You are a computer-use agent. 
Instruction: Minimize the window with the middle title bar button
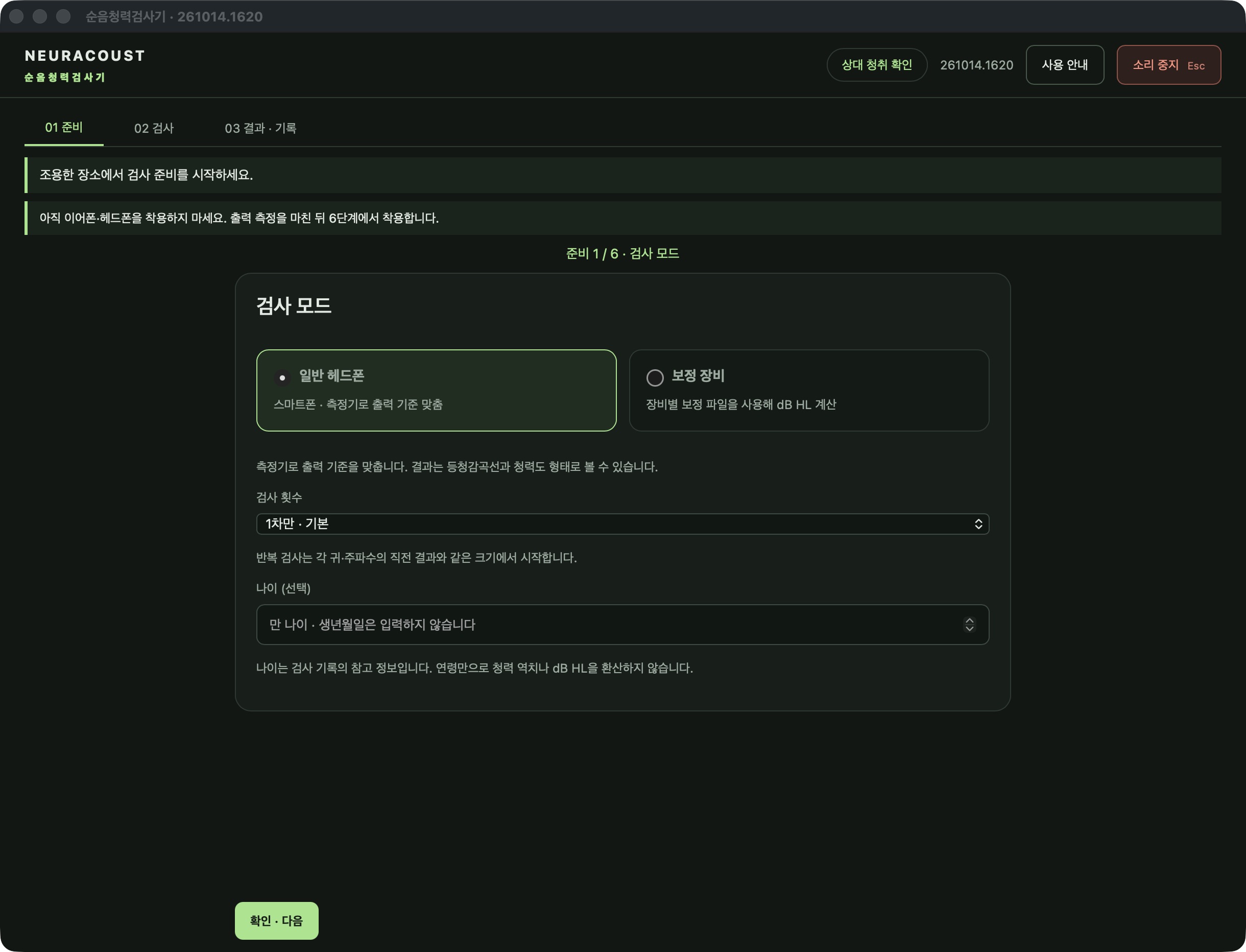40,16
